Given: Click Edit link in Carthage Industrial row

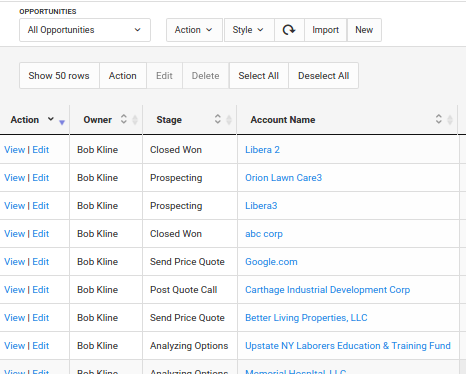Looking at the screenshot, I should tap(41, 290).
